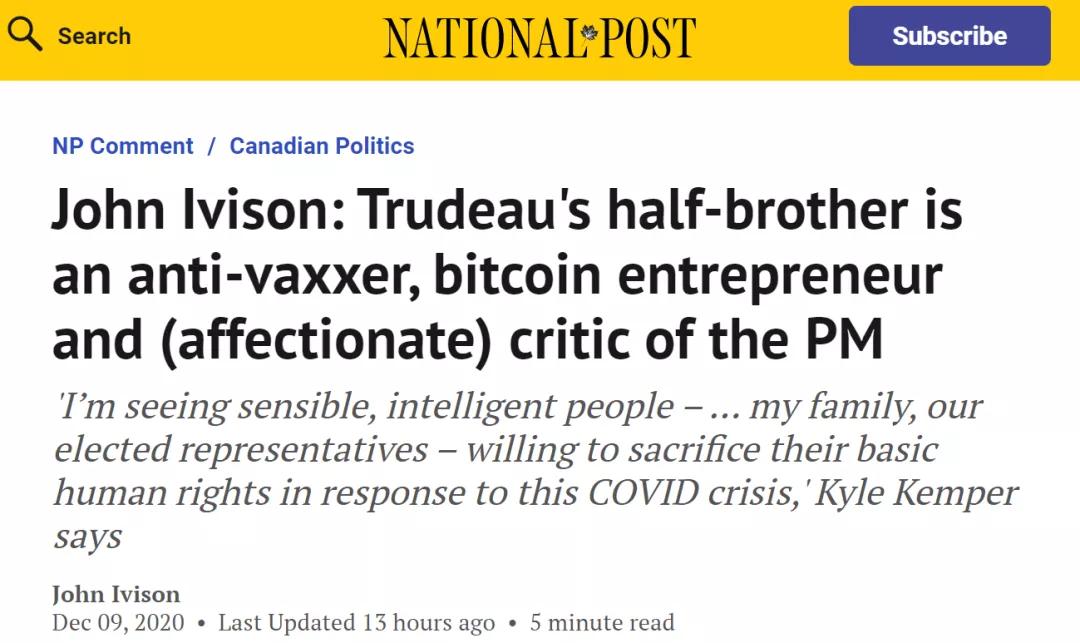
Task: Click the 5 minute read label
Action: [x=602, y=622]
